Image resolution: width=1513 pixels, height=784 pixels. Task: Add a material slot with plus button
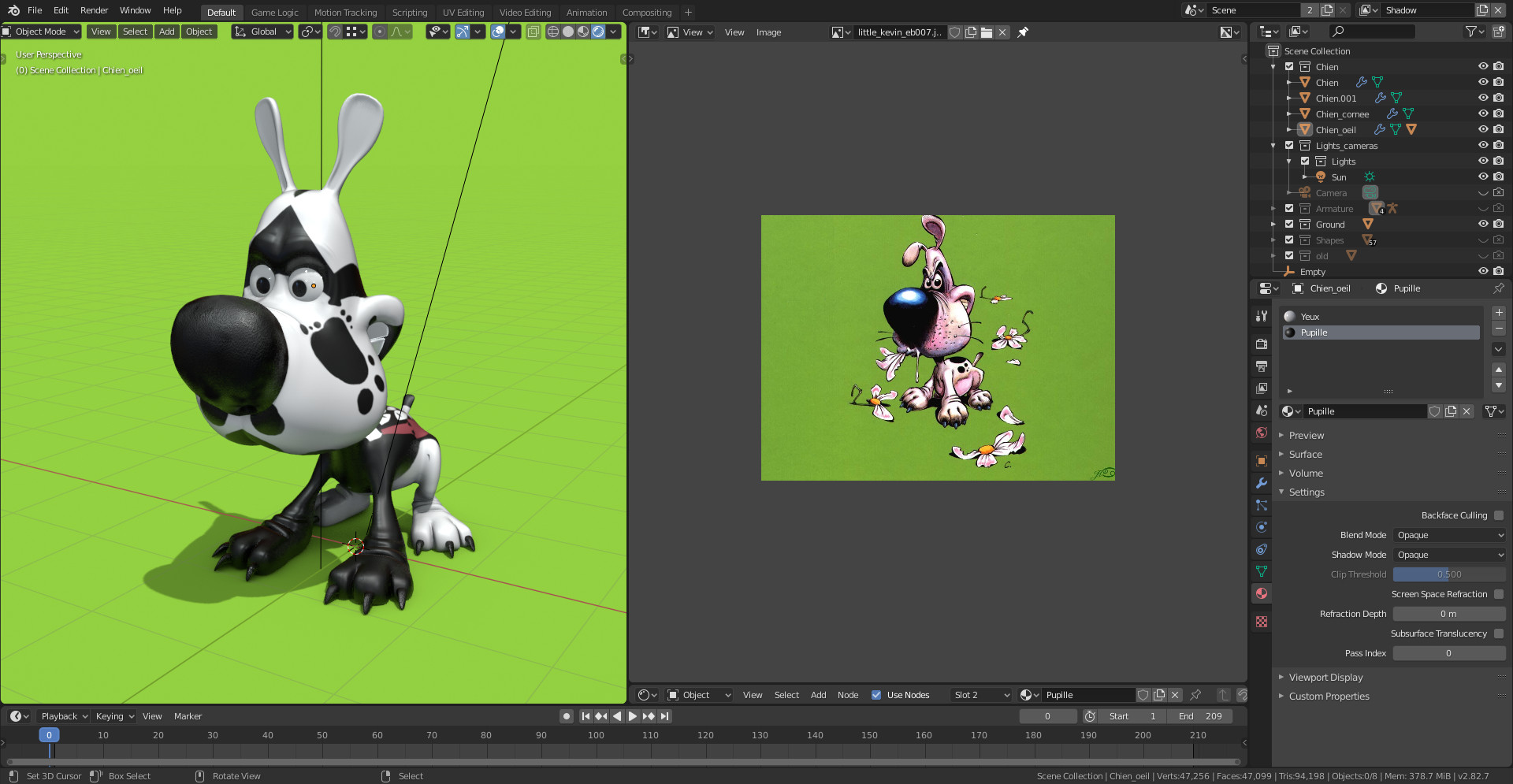1499,313
